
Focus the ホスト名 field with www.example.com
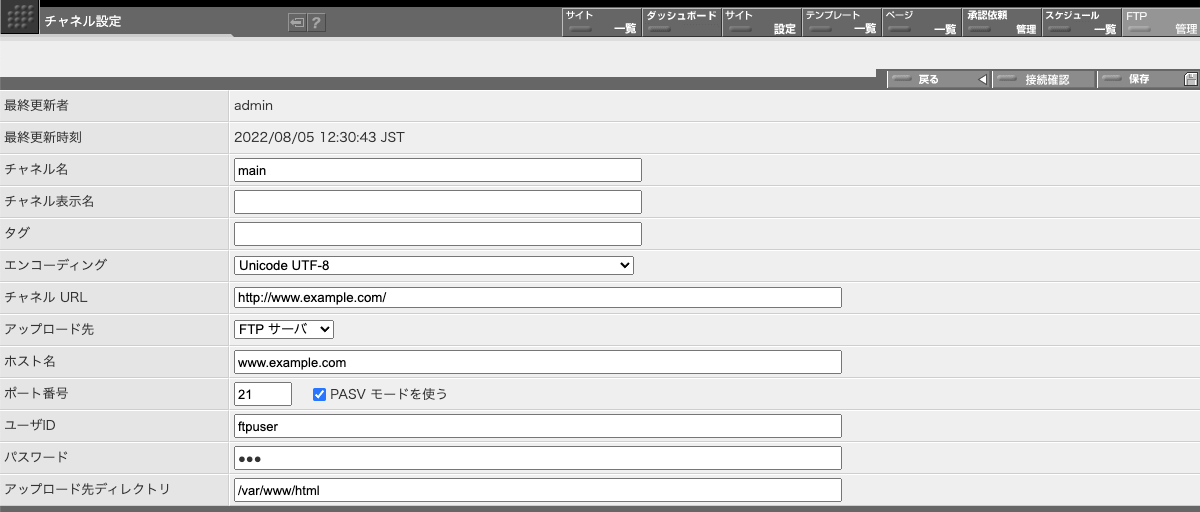point(537,362)
